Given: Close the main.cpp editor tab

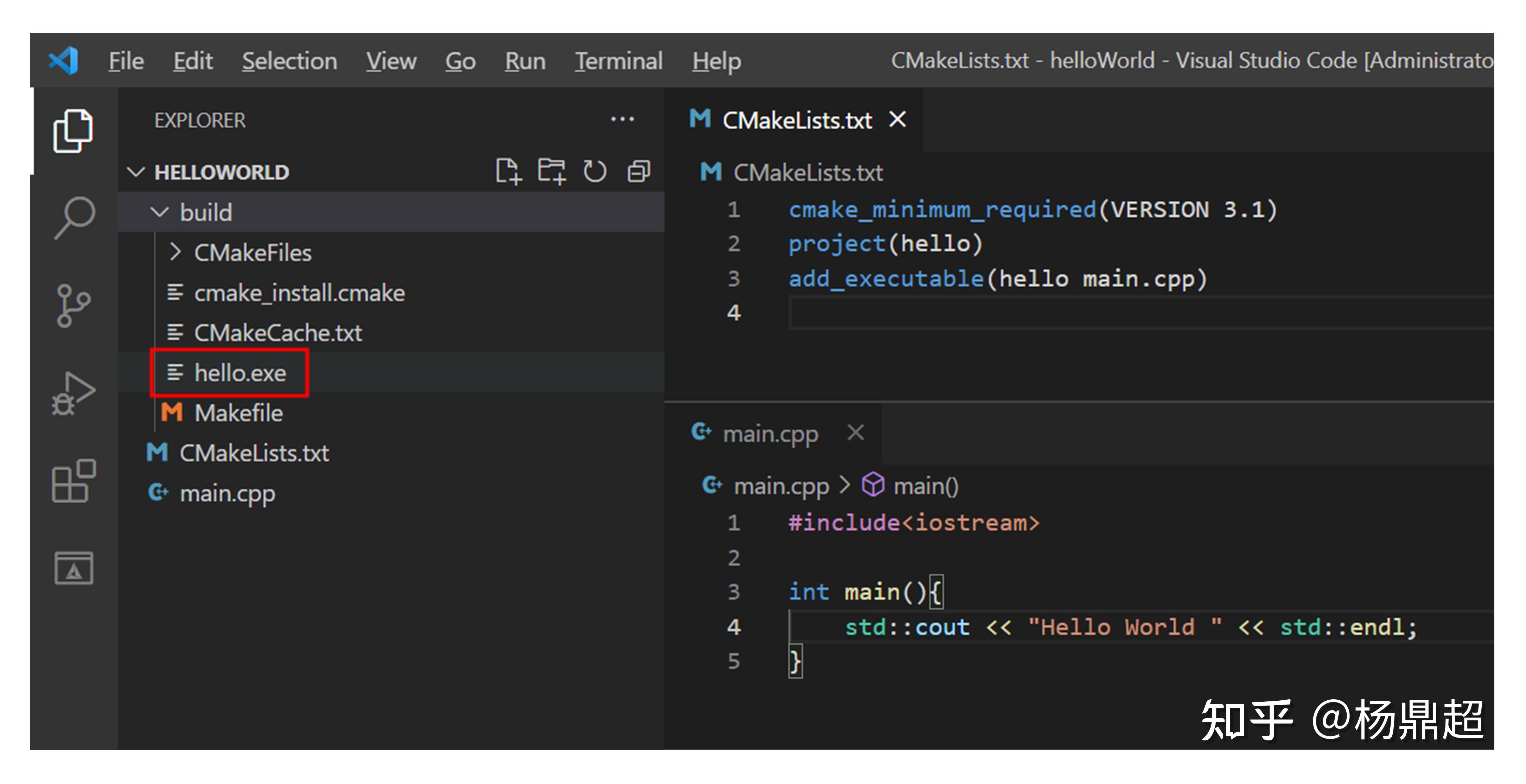Looking at the screenshot, I should (x=855, y=433).
